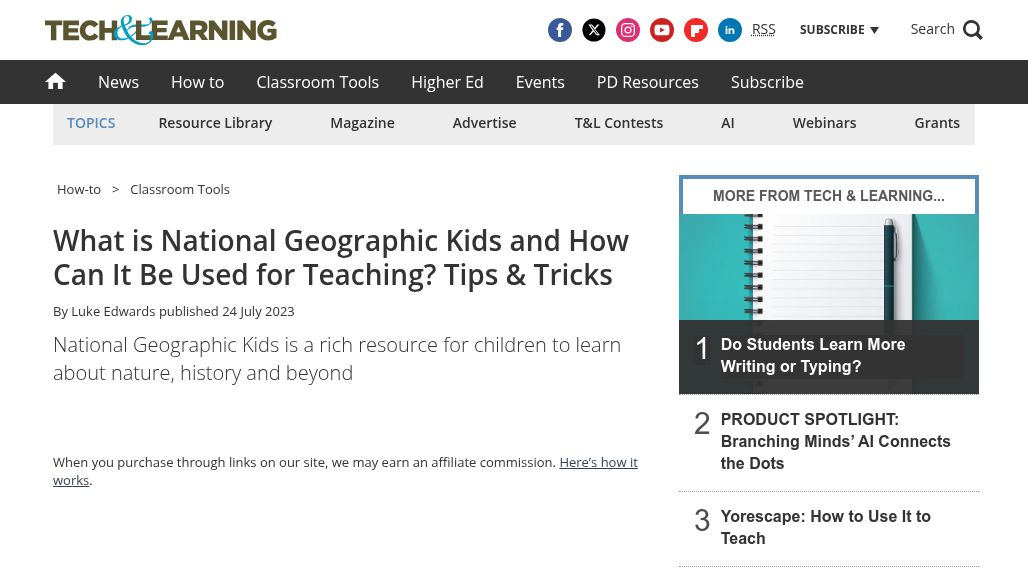Open the Facebook social icon
This screenshot has width=1028, height=578.
point(560,30)
